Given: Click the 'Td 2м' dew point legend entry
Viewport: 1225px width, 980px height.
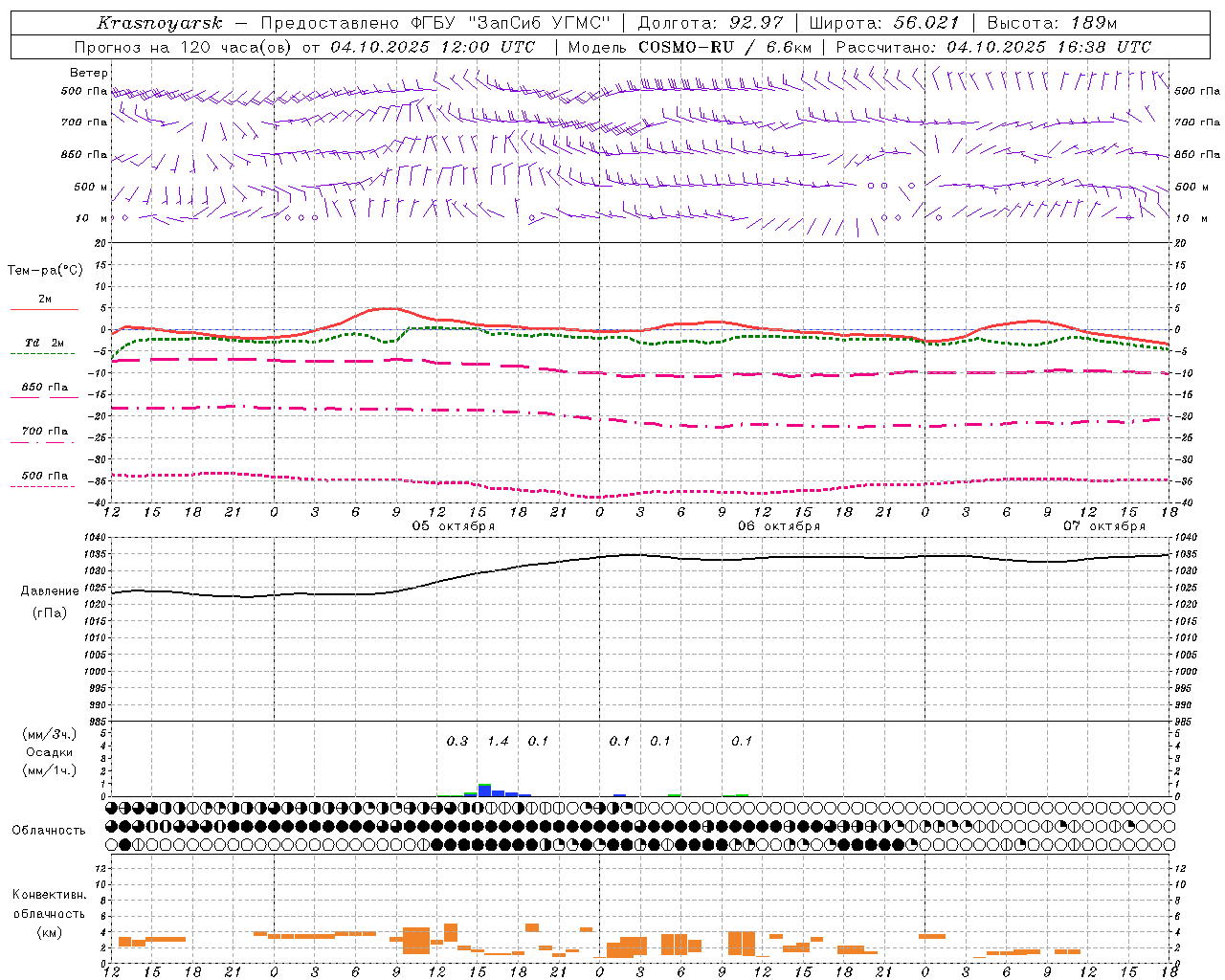Looking at the screenshot, I should 45,343.
